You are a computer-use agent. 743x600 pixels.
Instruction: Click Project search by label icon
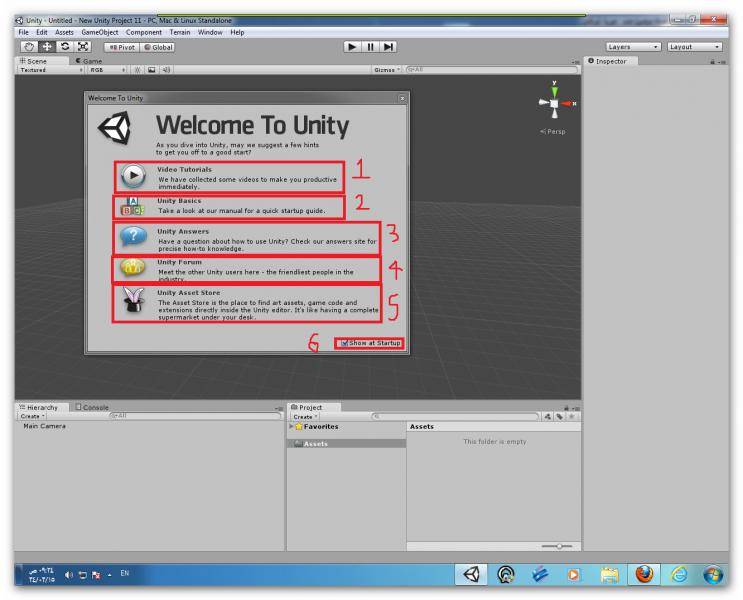tap(560, 417)
